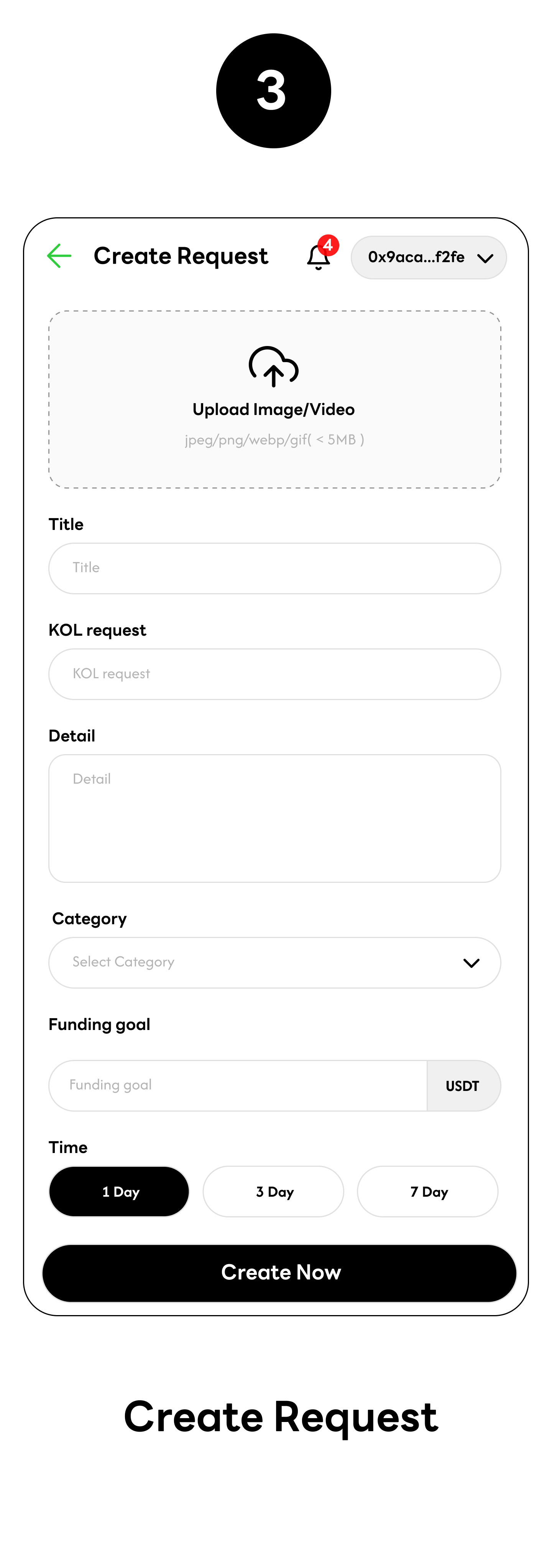Click the green back arrow icon

tap(60, 256)
